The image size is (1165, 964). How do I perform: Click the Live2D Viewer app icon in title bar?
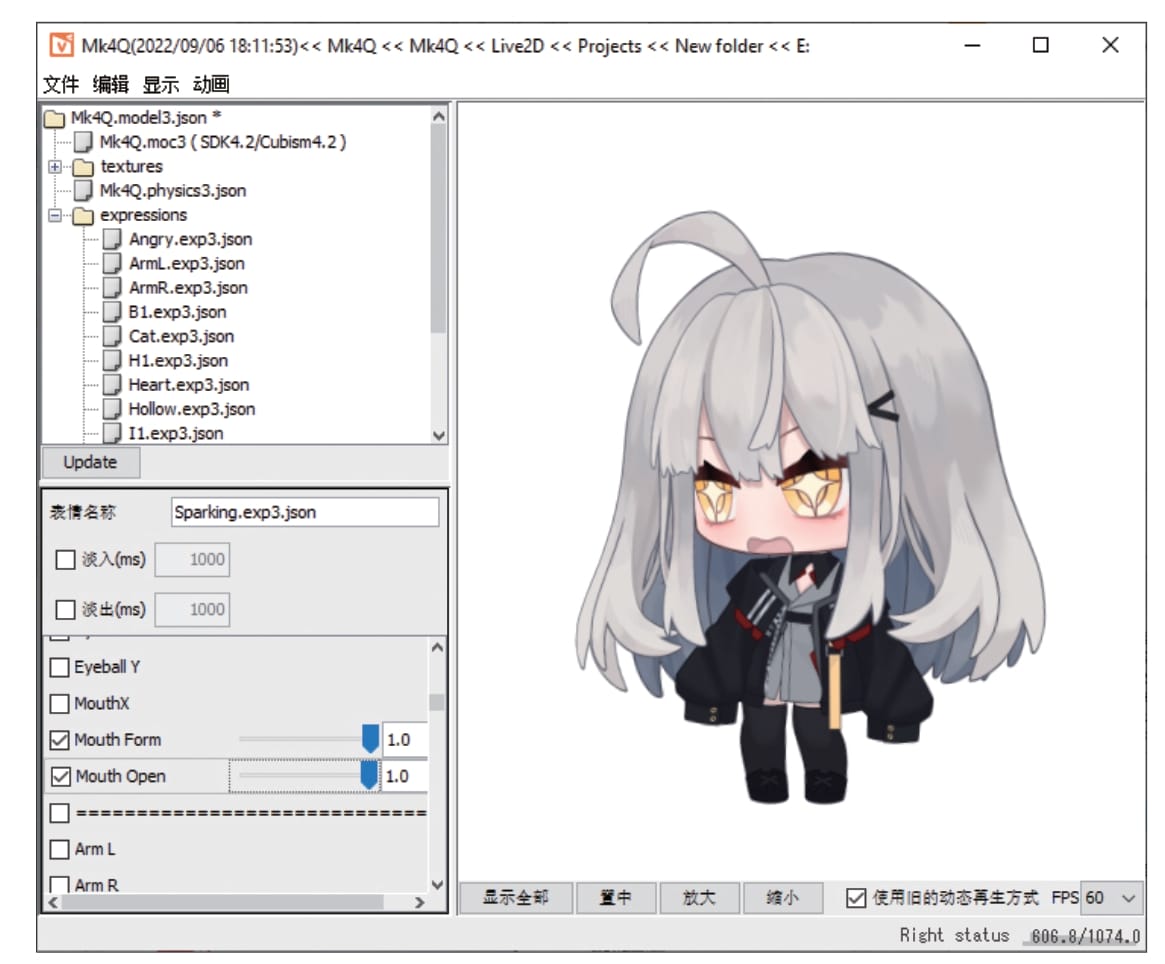point(62,45)
